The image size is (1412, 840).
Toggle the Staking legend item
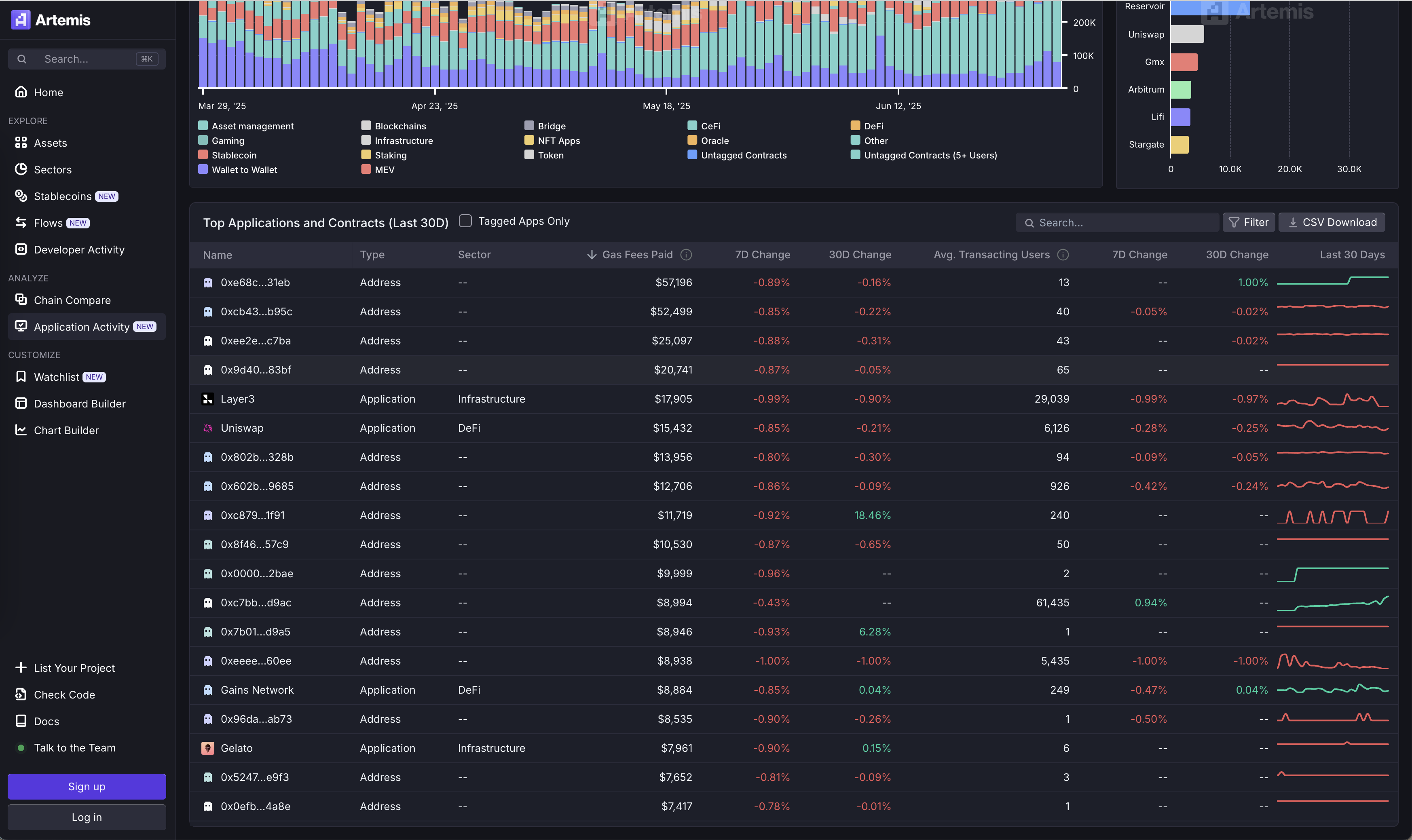384,154
